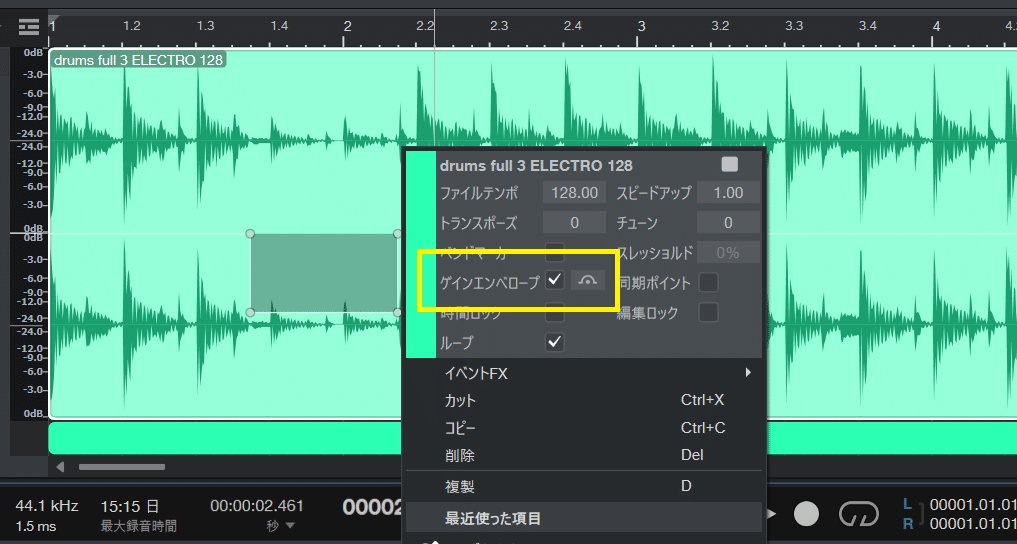Image resolution: width=1017 pixels, height=544 pixels.
Task: Open the 最近使った項目 menu section
Action: 584,518
